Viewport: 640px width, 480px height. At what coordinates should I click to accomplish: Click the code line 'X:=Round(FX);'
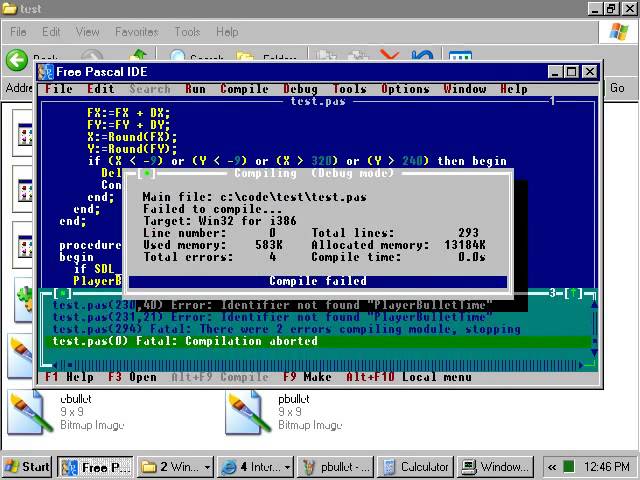click(132, 137)
